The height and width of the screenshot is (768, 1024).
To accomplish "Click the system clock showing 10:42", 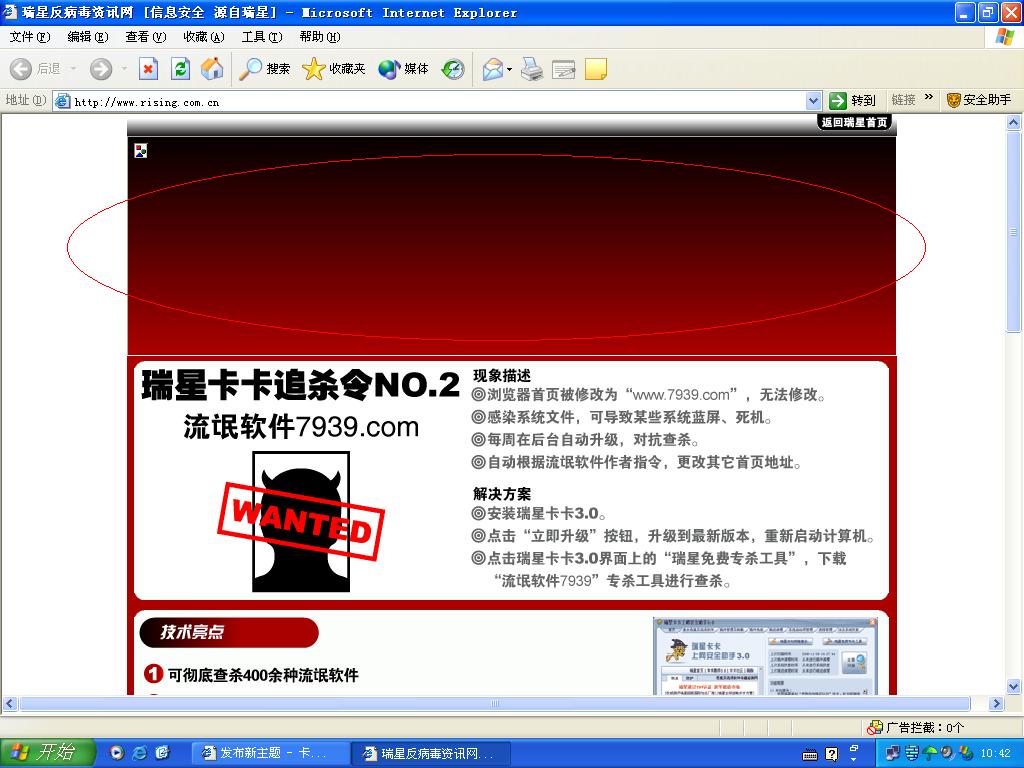I will click(x=995, y=753).
